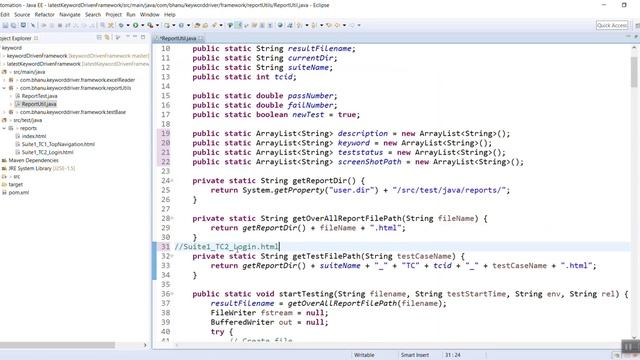Fold startTesting method at line 36
This screenshot has height=360, width=640.
172,293
